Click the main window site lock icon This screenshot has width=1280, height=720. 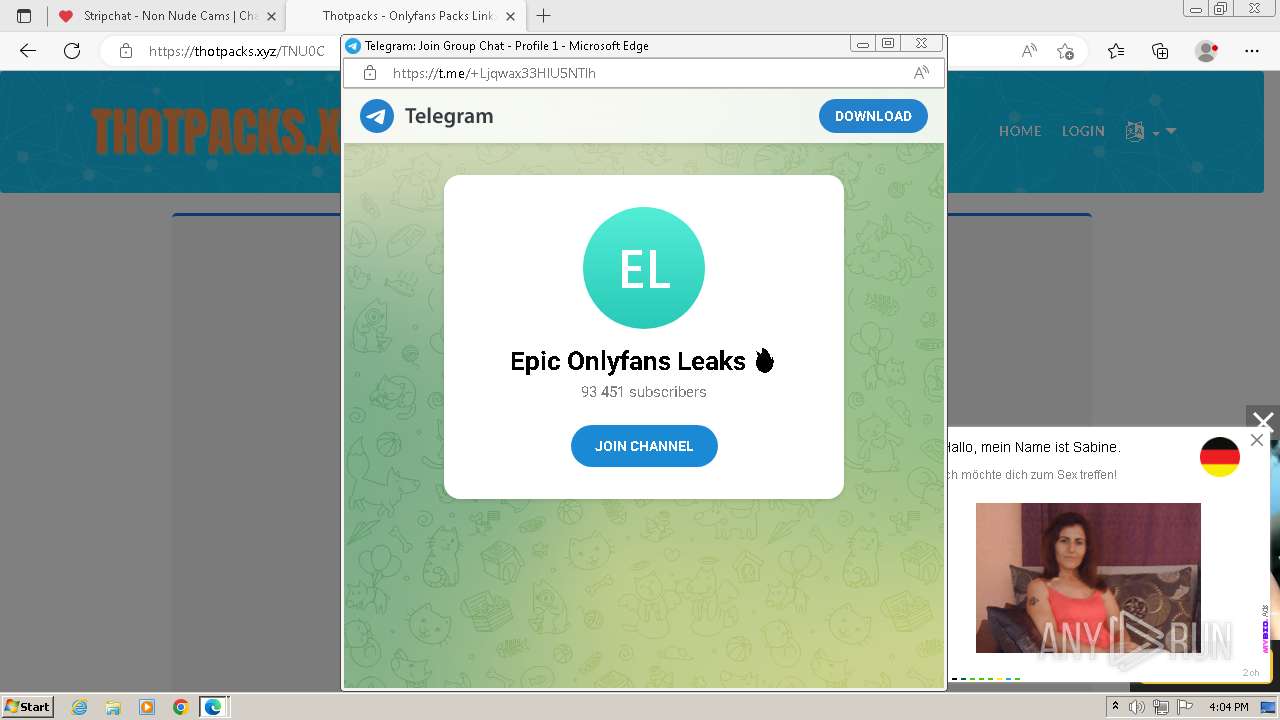point(126,51)
